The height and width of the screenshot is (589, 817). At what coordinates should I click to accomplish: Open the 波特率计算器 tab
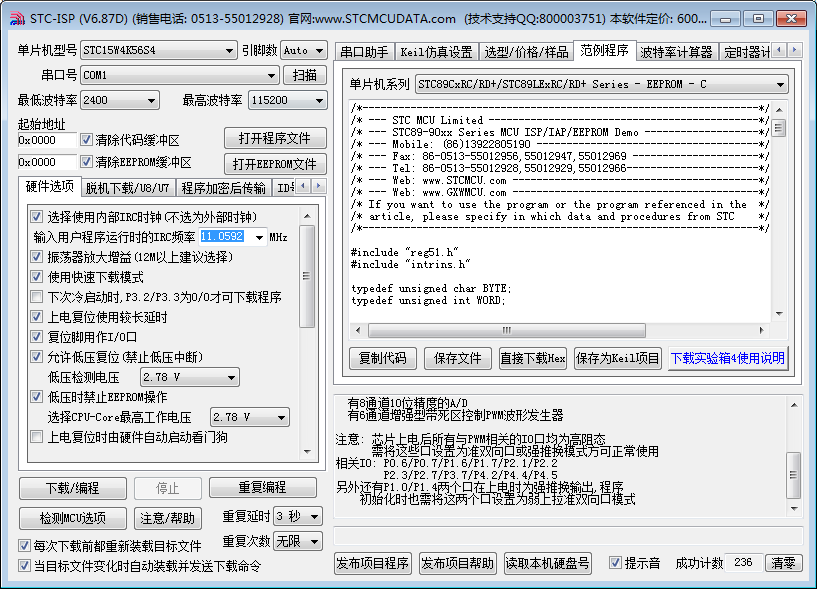[676, 52]
